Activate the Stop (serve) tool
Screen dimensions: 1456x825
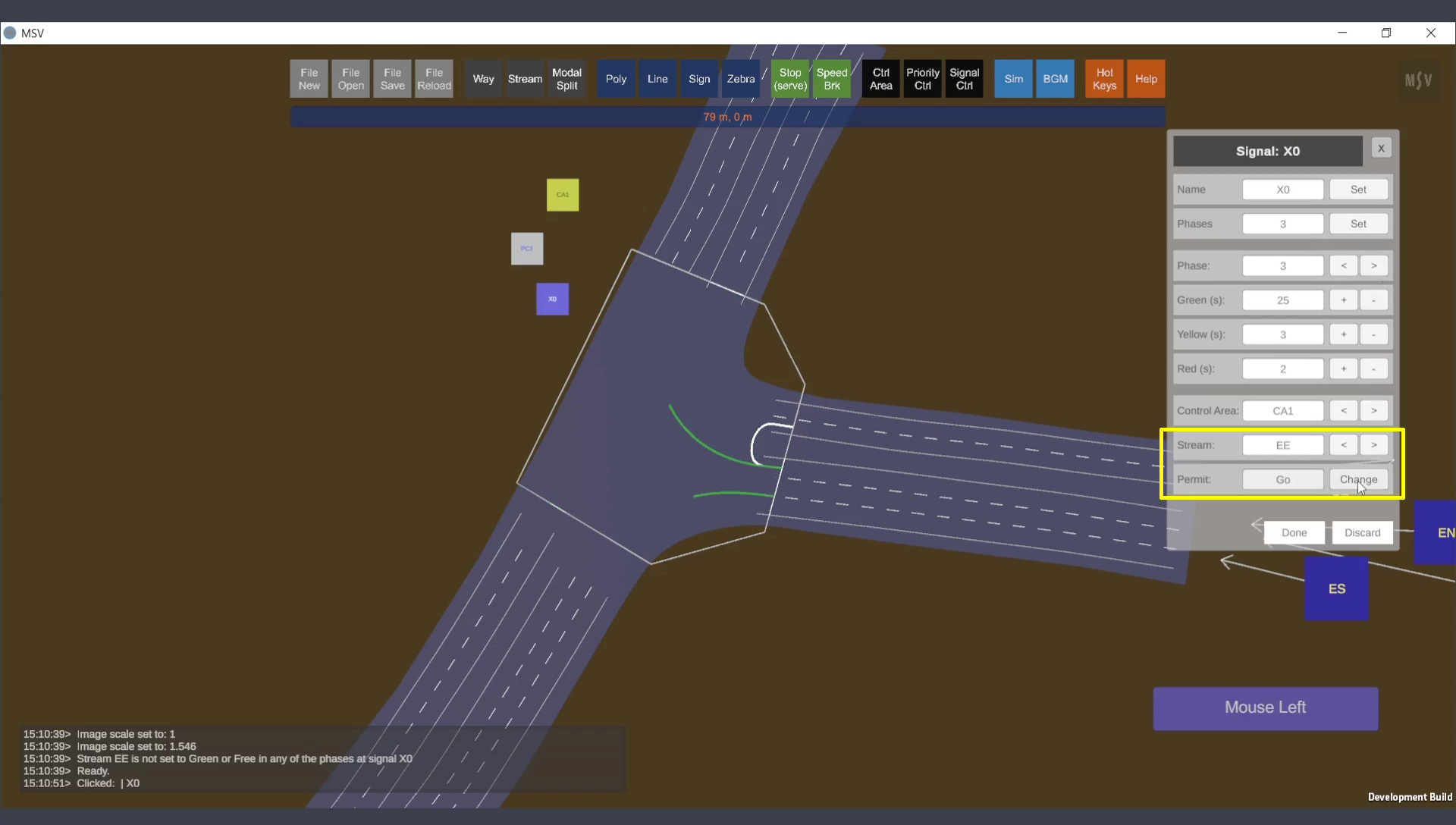[x=790, y=79]
